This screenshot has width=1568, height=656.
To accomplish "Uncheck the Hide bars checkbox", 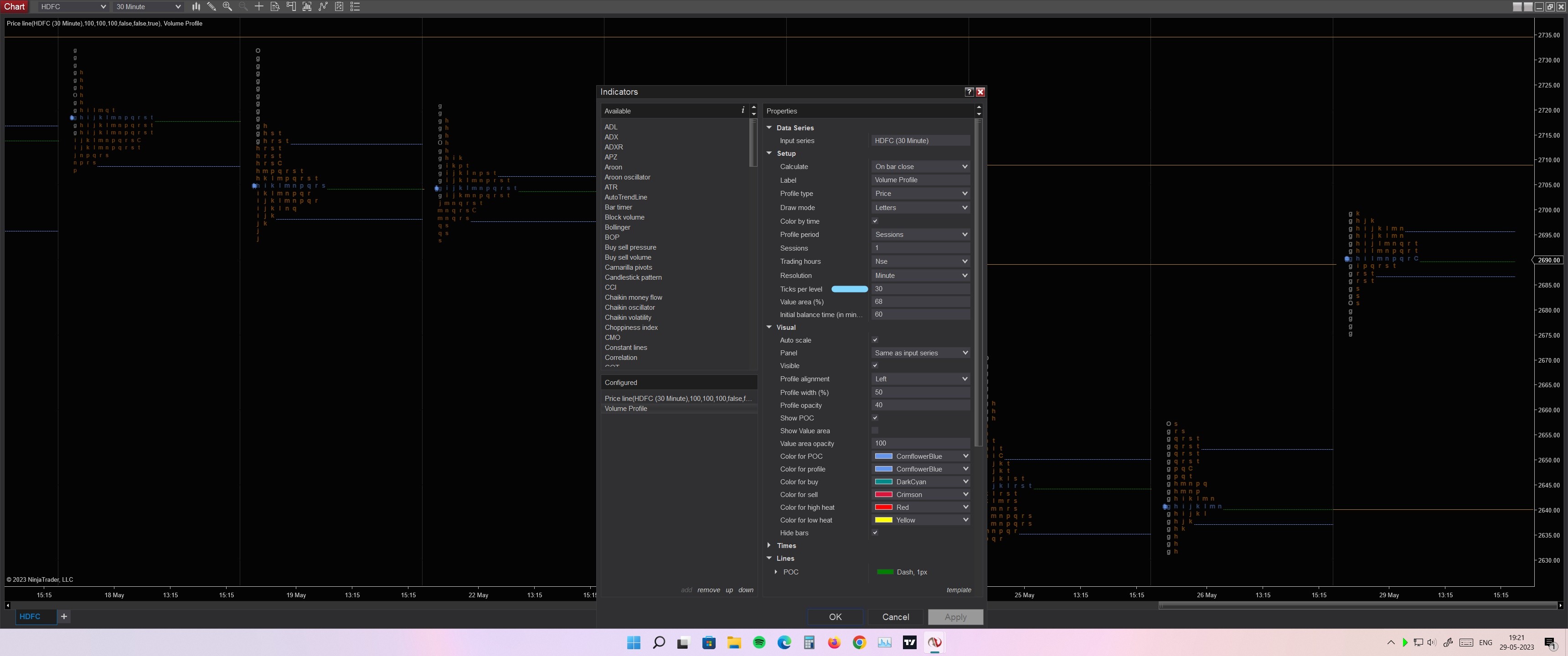I will [875, 533].
